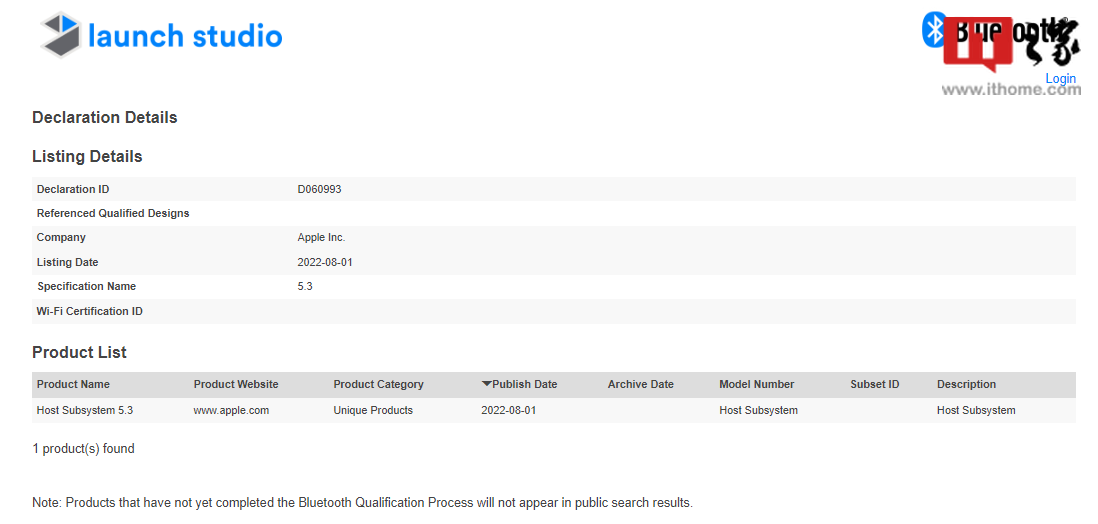Click the Apple Inc. company value

(x=321, y=237)
